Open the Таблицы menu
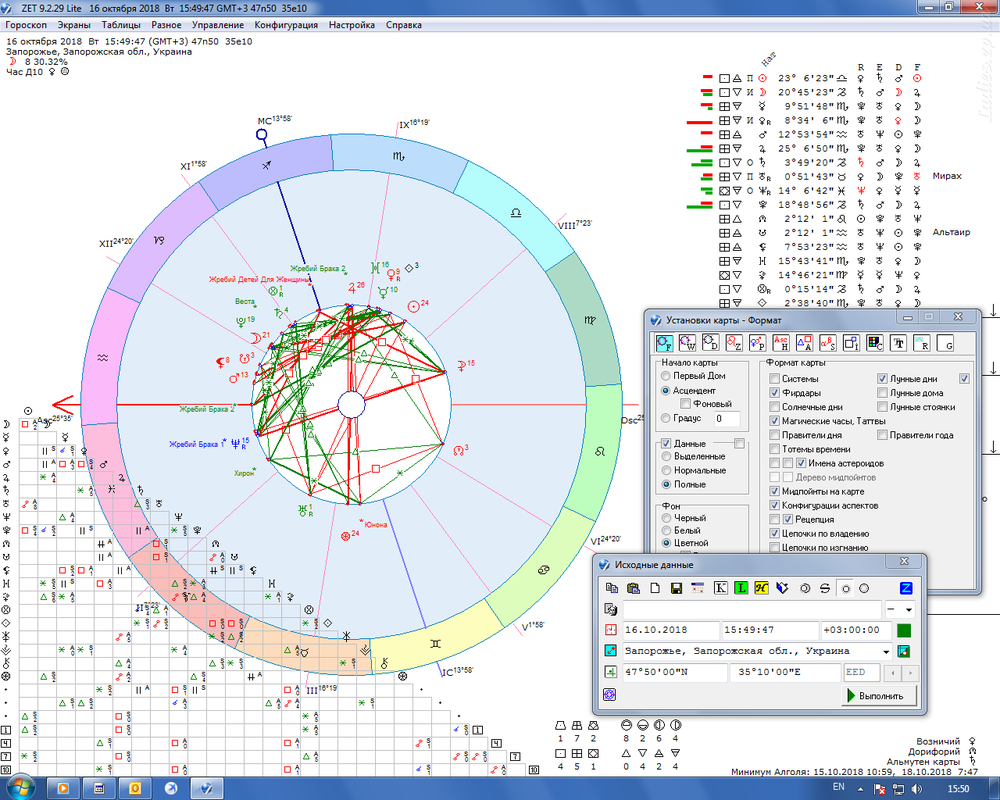The height and width of the screenshot is (800, 1000). [121, 25]
